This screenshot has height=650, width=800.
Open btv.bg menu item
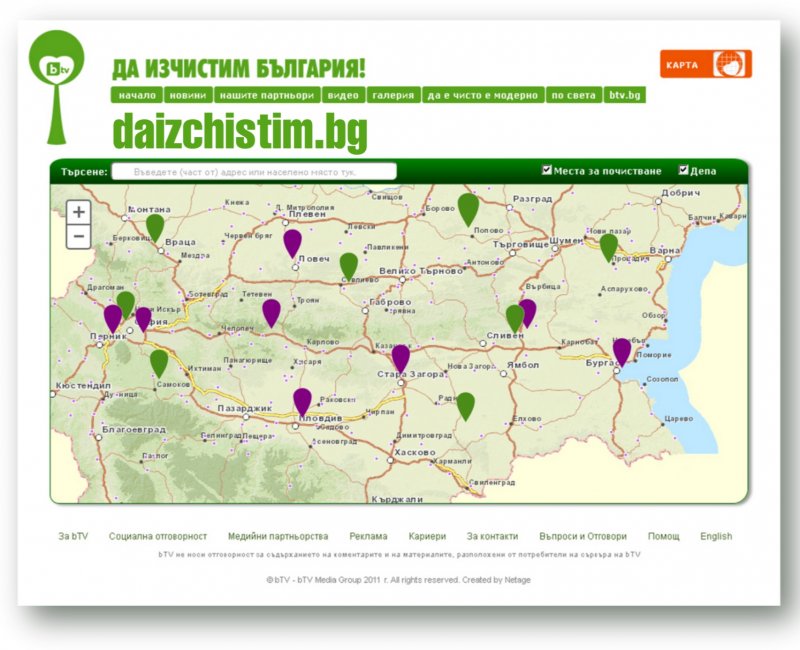click(625, 95)
